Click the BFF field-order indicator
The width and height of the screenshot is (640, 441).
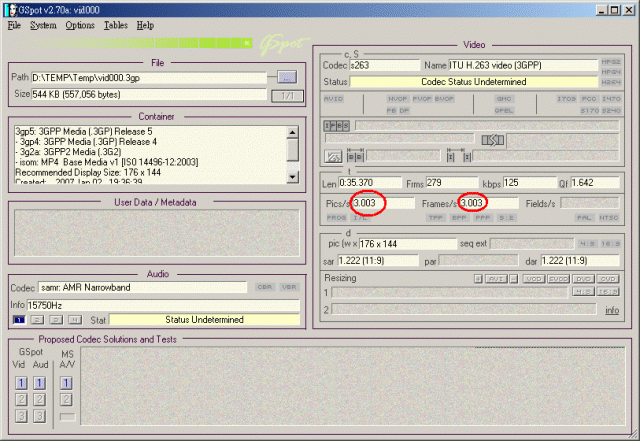tap(459, 218)
